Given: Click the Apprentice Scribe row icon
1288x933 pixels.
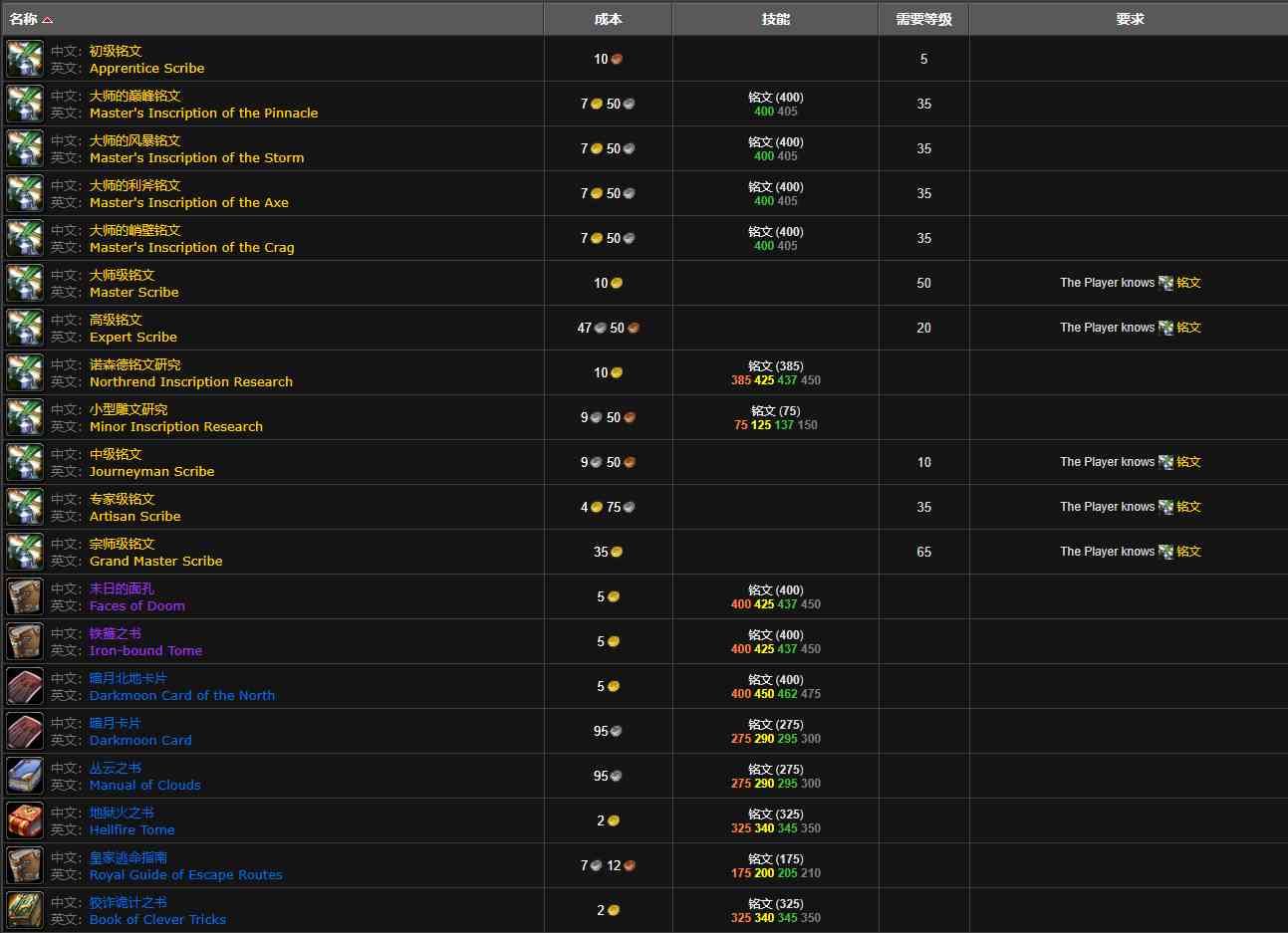Looking at the screenshot, I should 25,59.
